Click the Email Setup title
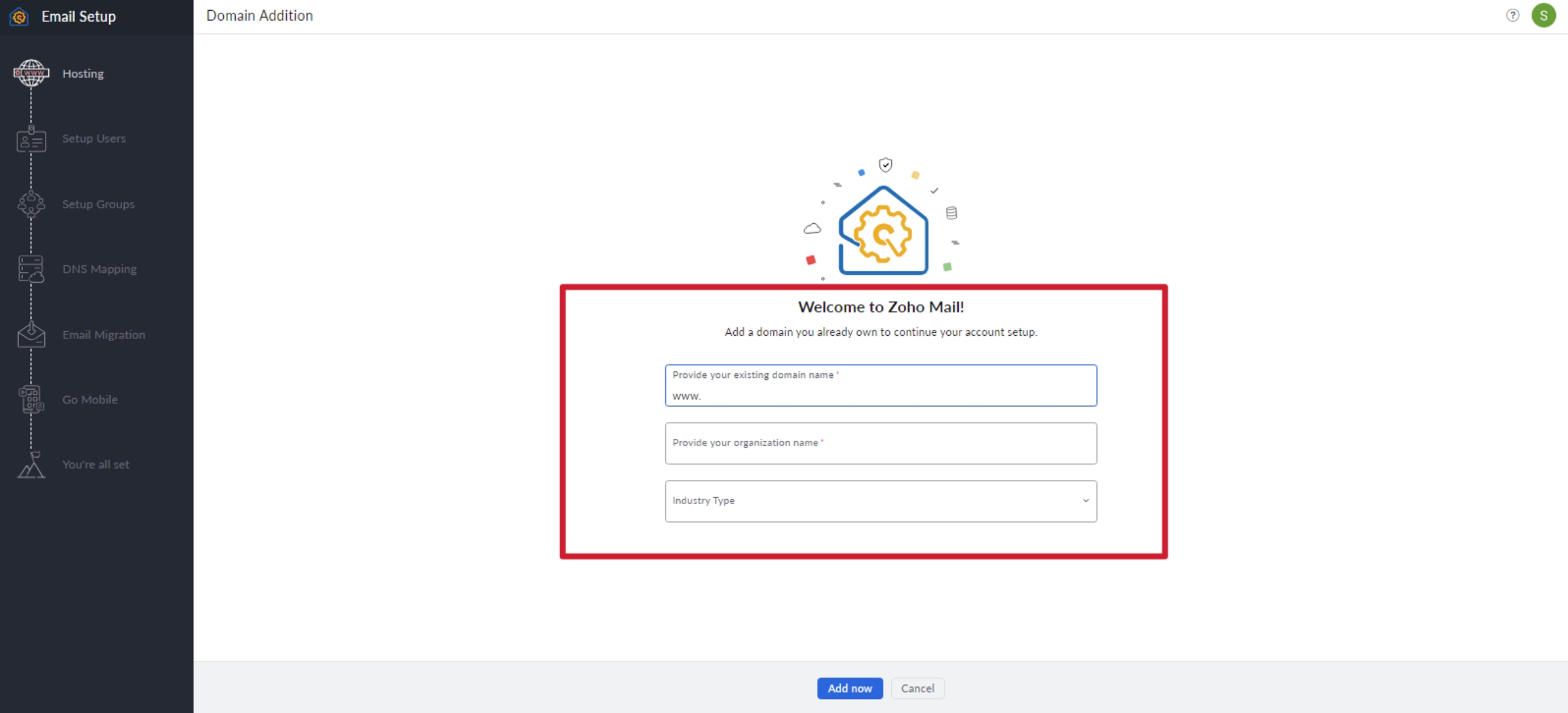This screenshot has width=1568, height=713. coord(78,17)
